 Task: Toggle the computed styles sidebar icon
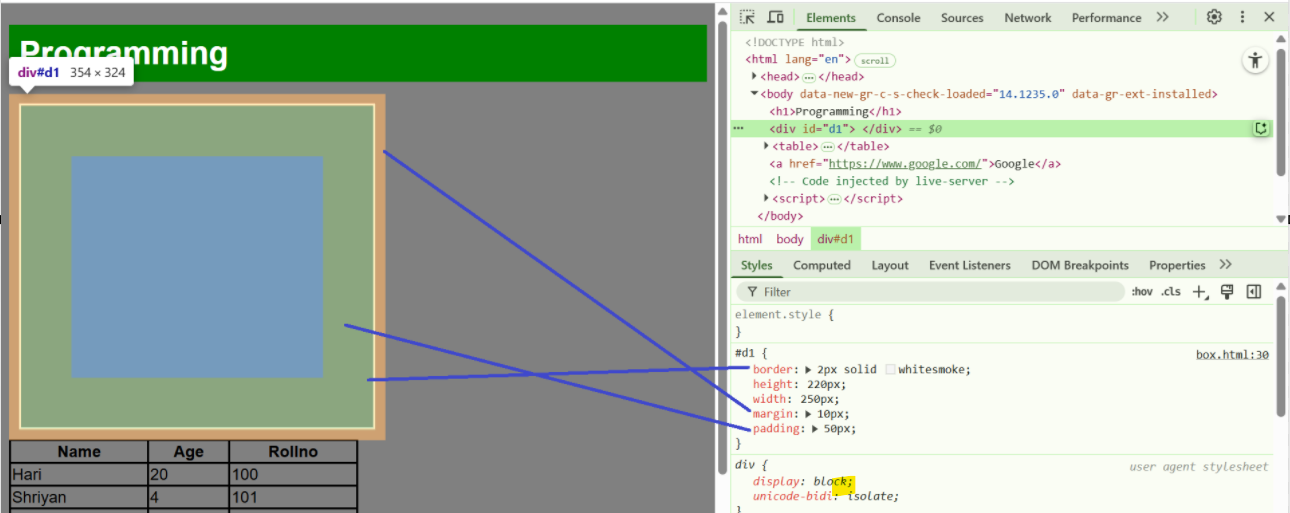(1254, 292)
